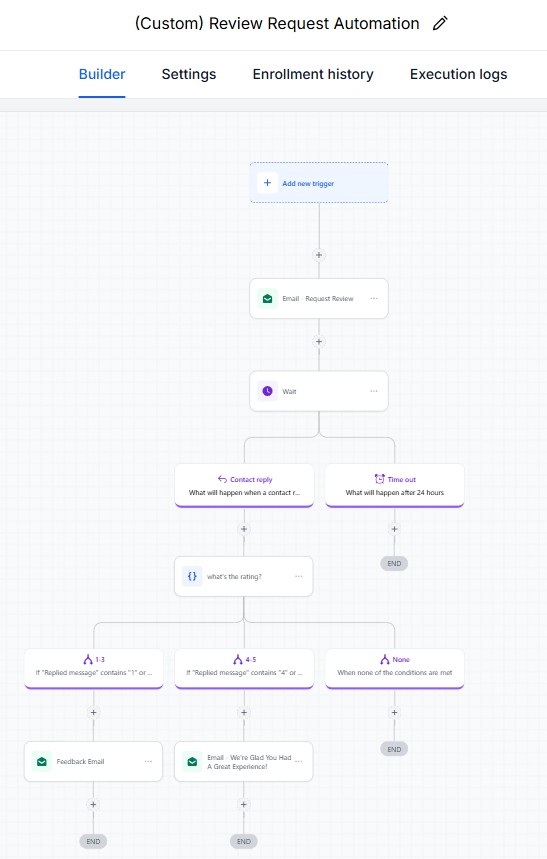Open Great Experience email options menu
Image resolution: width=547 pixels, height=859 pixels.
299,761
